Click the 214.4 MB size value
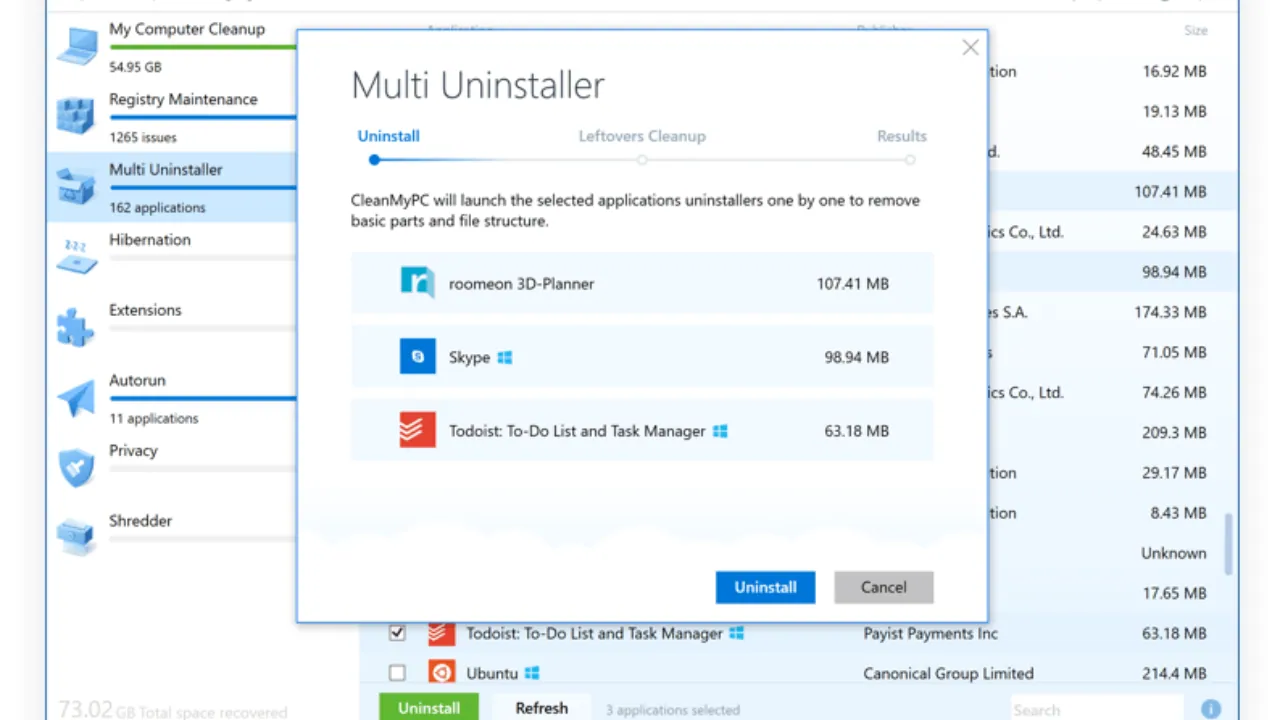1280x720 pixels. [1174, 673]
